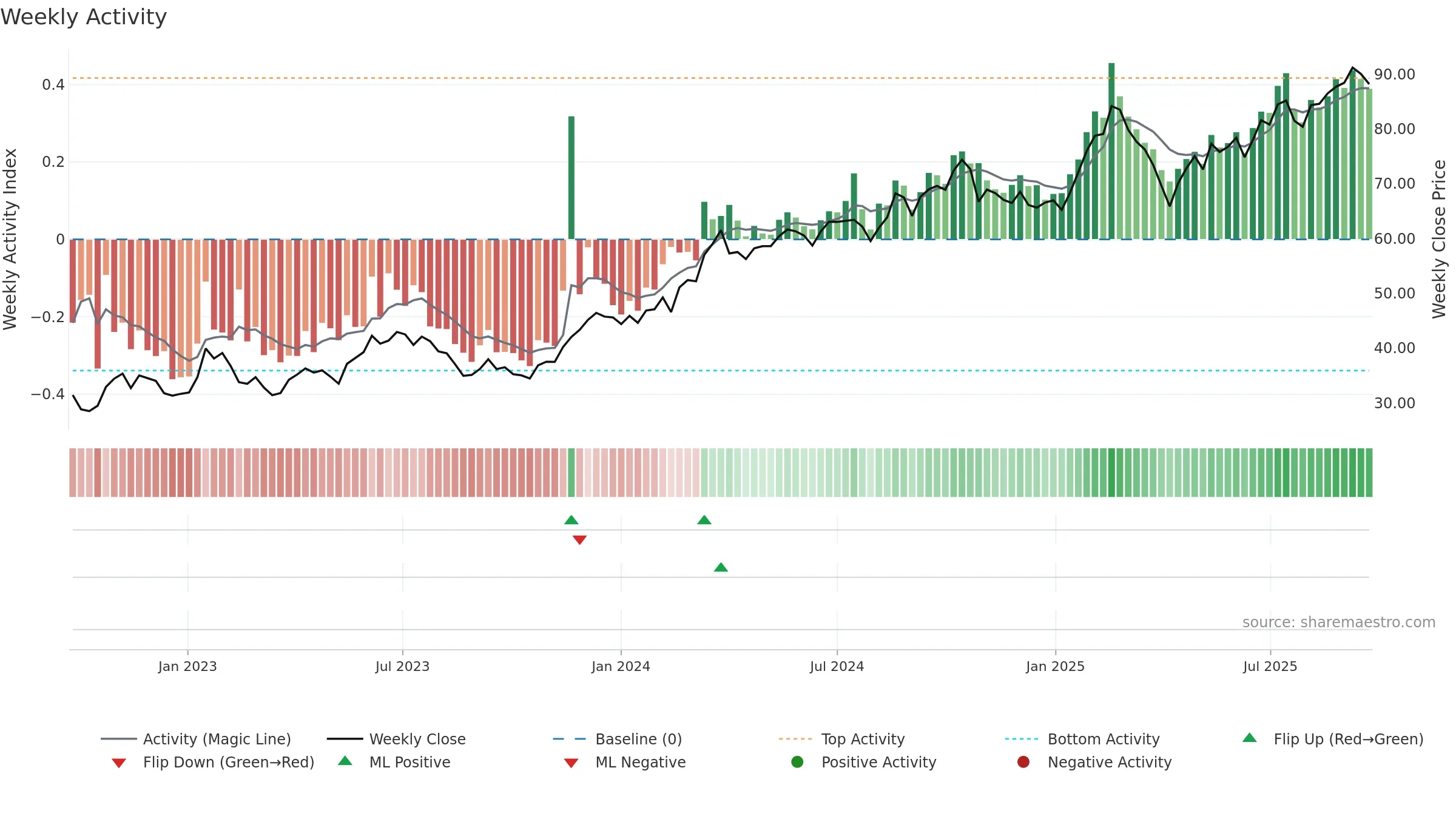Click the red Flip Down legend triangle icon

point(119,763)
